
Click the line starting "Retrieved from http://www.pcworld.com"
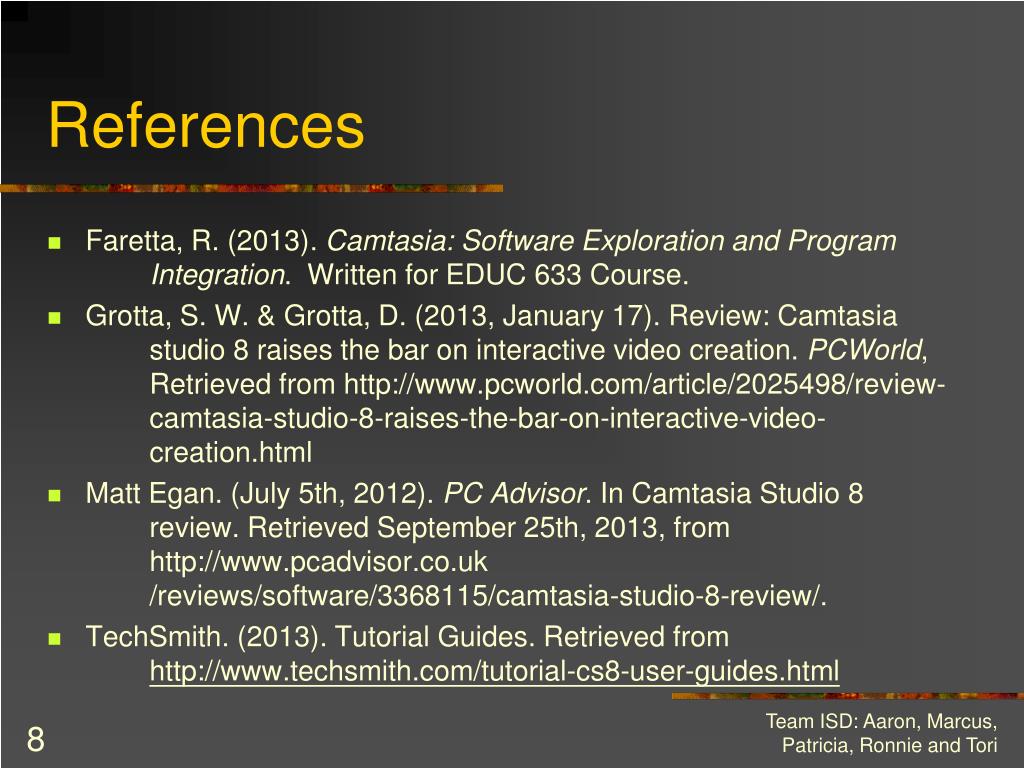click(547, 384)
